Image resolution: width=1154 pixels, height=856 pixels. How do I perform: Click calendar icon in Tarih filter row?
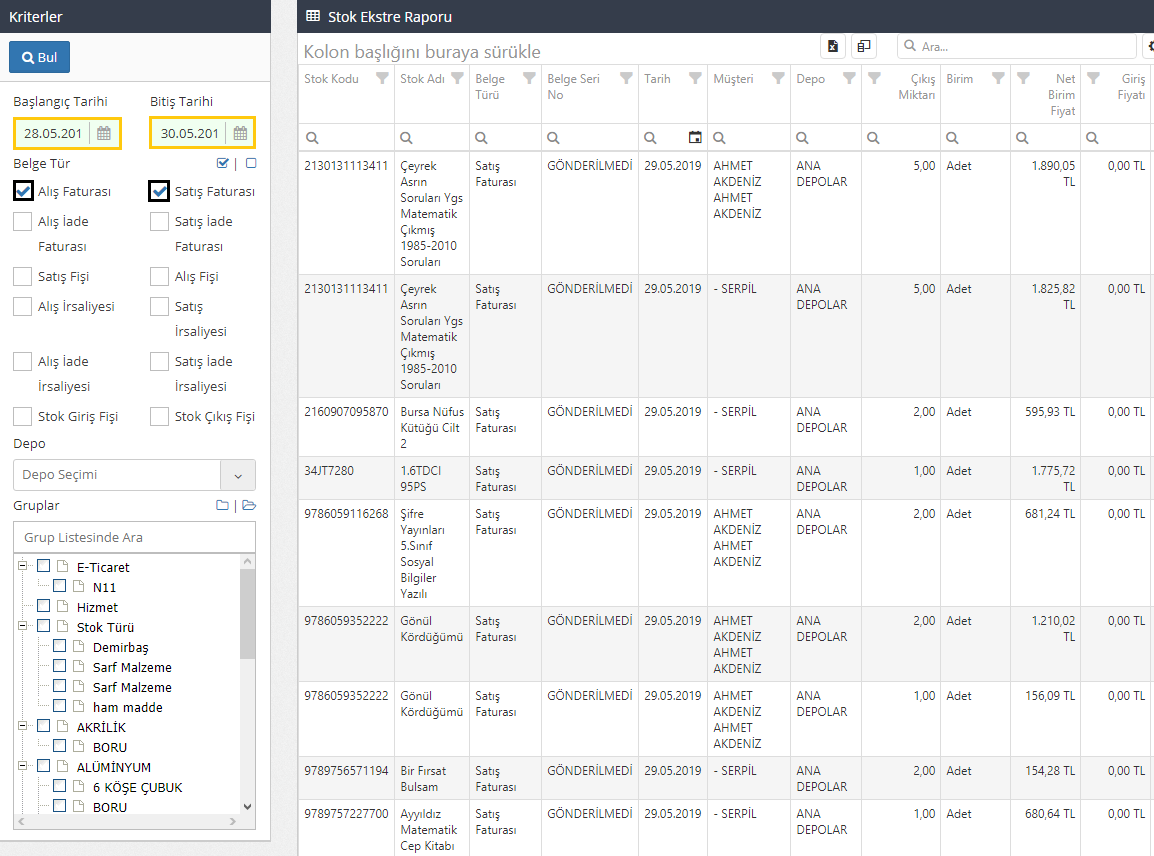pos(695,138)
